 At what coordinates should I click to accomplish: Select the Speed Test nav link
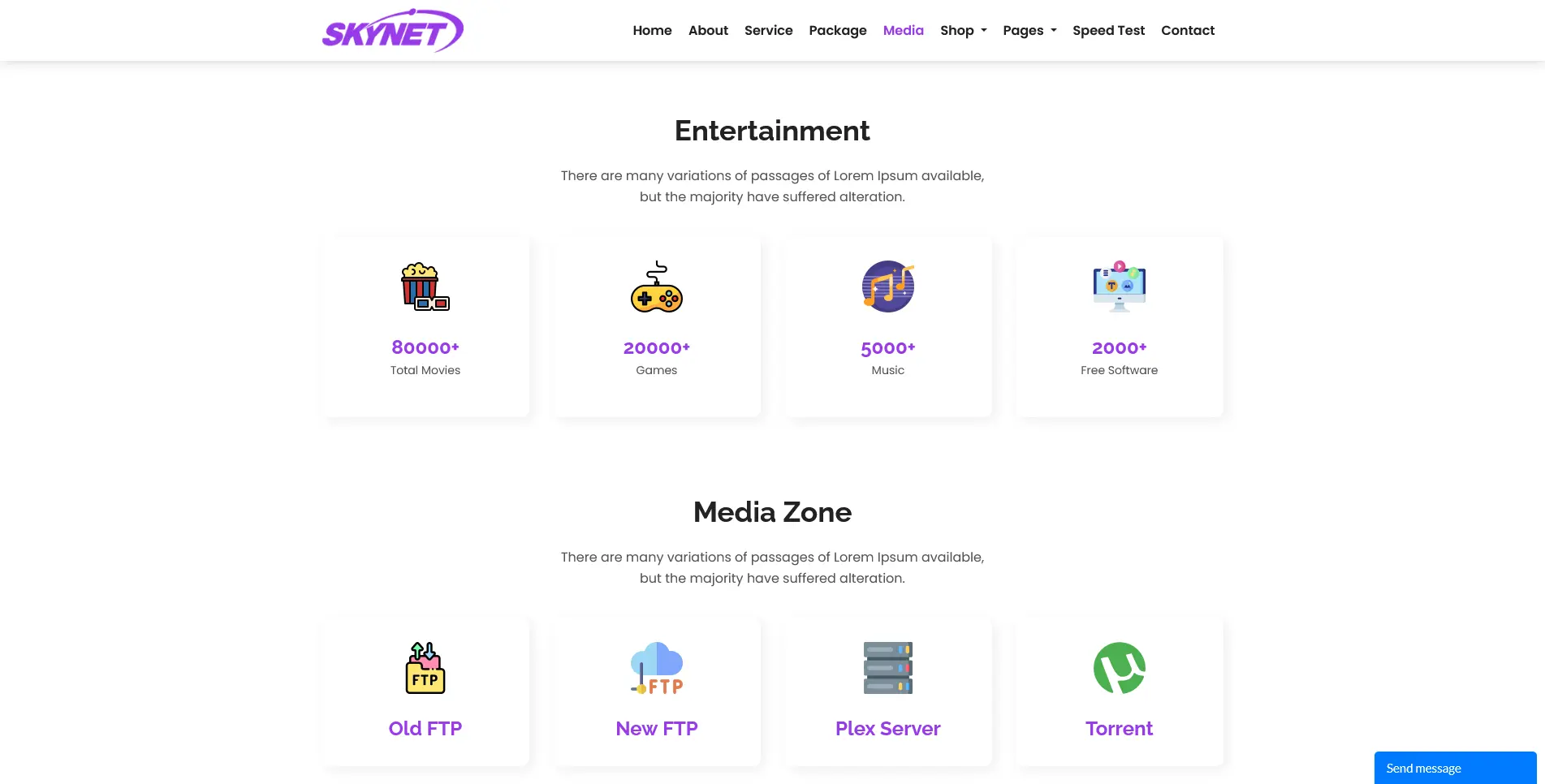(1108, 30)
